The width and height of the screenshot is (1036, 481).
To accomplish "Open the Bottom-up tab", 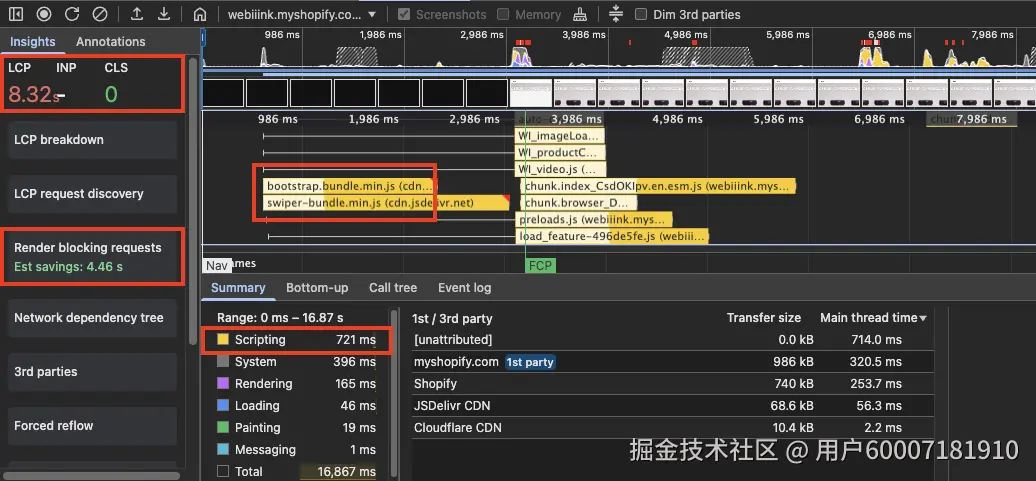I will tap(317, 287).
